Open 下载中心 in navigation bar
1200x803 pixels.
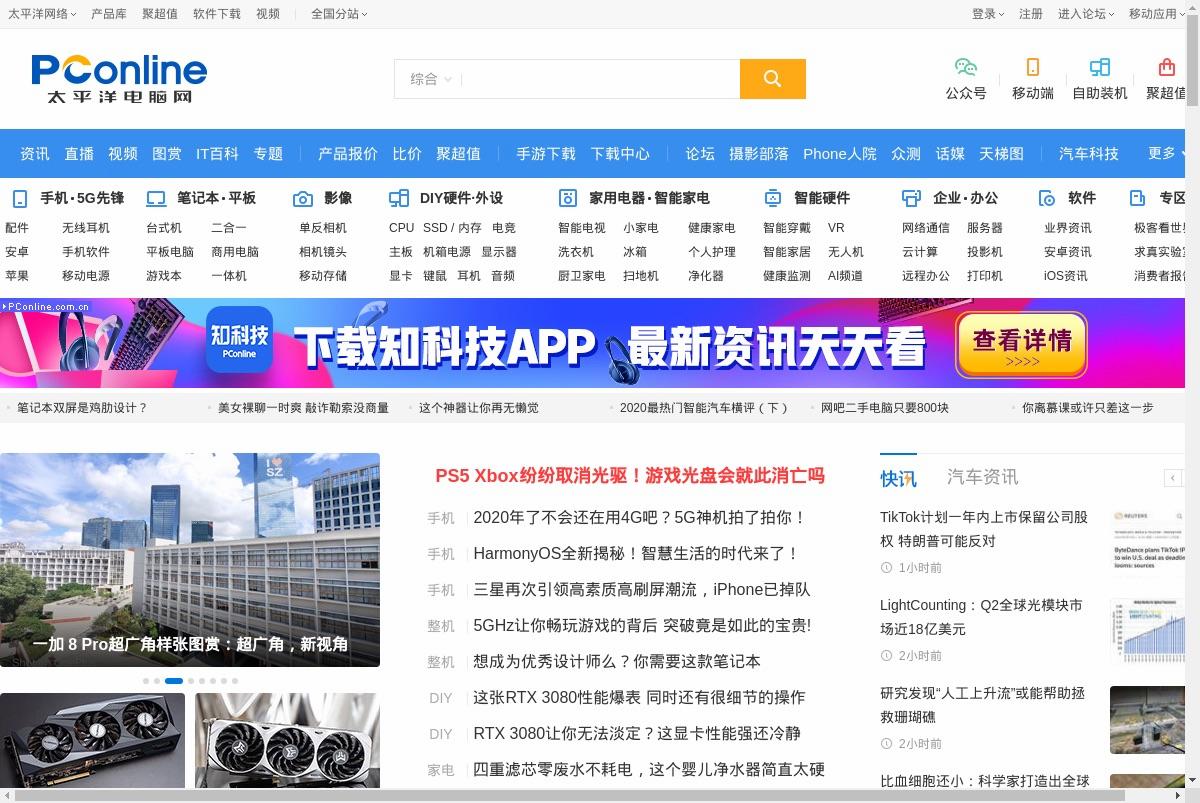click(620, 154)
